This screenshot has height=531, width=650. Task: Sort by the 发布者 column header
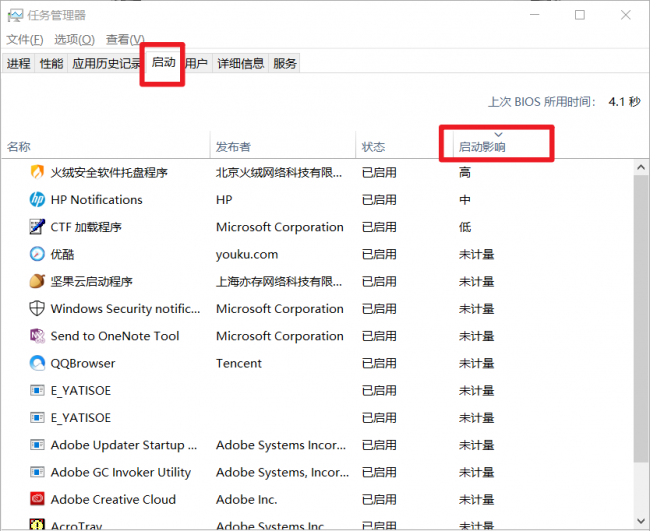283,145
